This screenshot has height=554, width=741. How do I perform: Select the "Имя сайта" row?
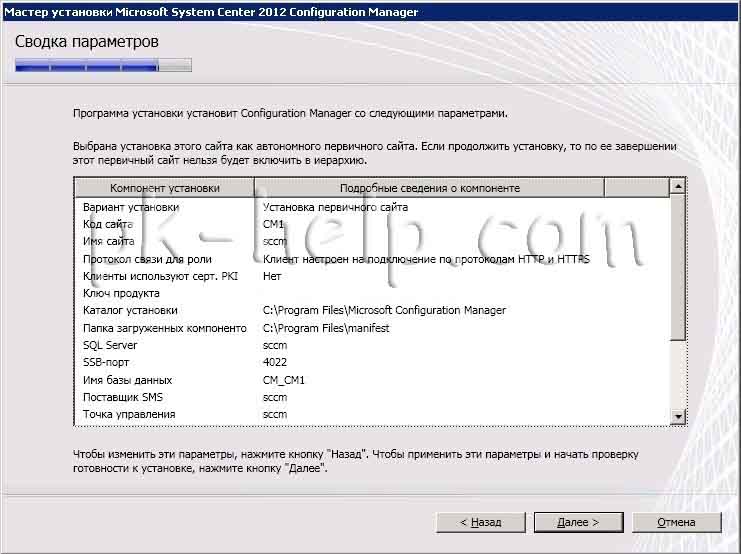click(372, 242)
